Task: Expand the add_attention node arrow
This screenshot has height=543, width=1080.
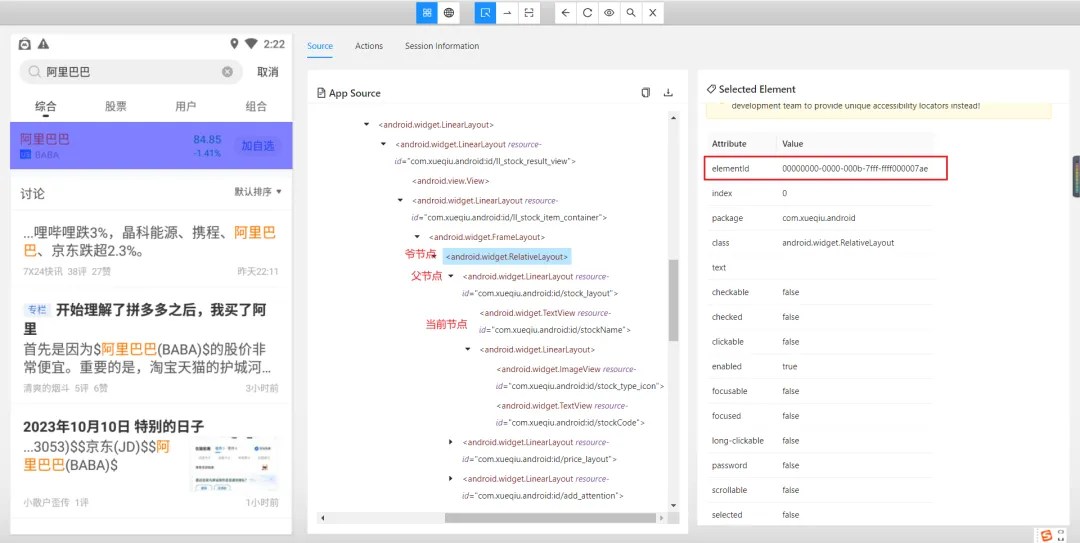Action: (x=450, y=478)
